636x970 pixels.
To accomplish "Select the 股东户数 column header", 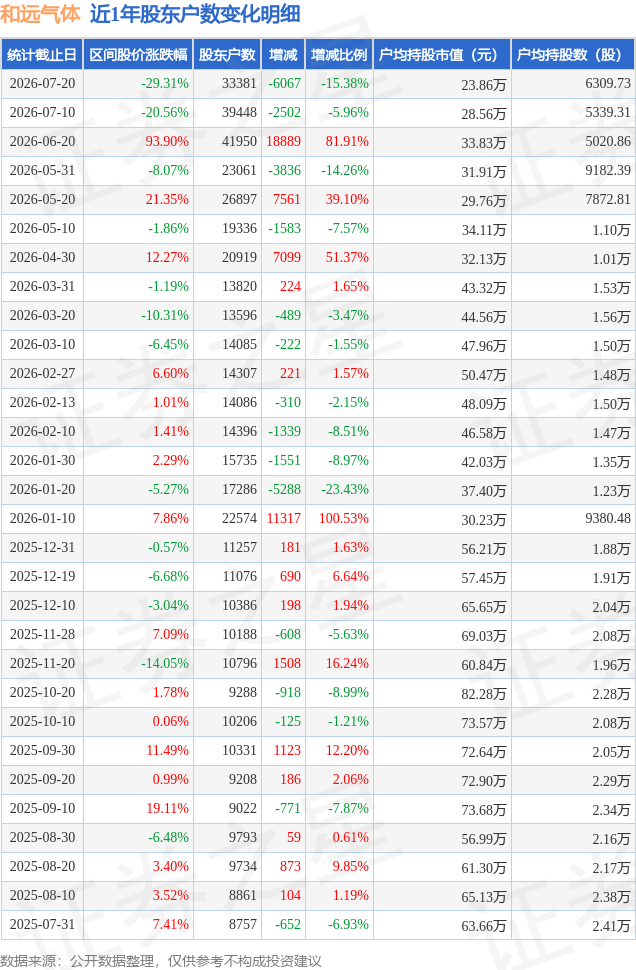I will [227, 54].
